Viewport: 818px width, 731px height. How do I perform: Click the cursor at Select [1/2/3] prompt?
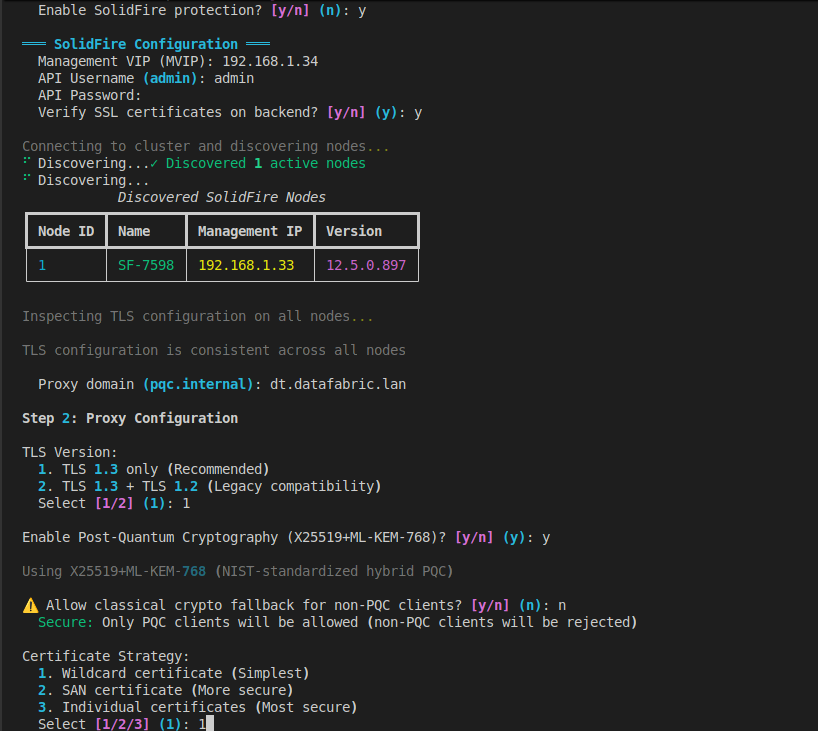210,724
